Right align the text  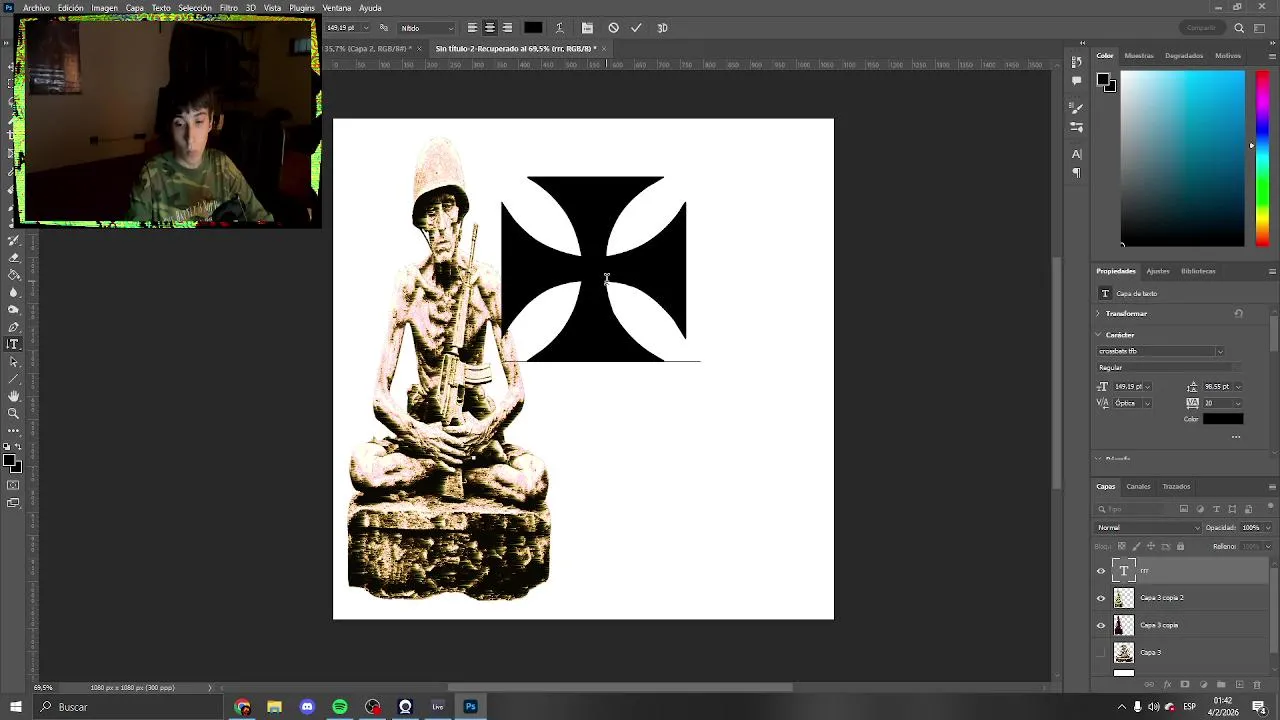(507, 28)
